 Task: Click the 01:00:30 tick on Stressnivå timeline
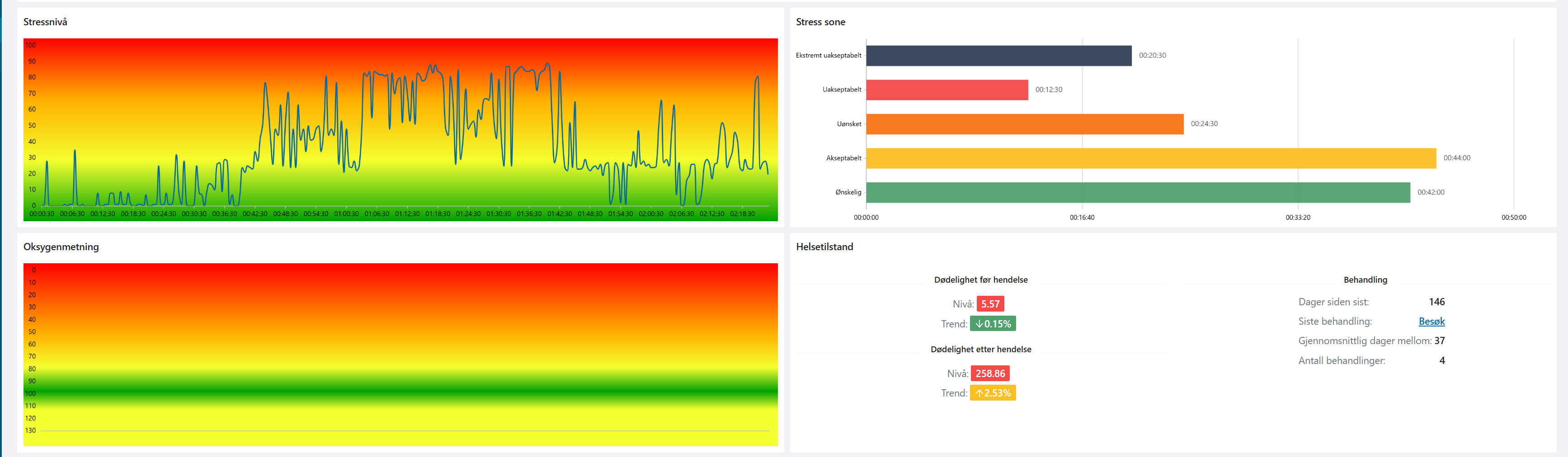[346, 214]
